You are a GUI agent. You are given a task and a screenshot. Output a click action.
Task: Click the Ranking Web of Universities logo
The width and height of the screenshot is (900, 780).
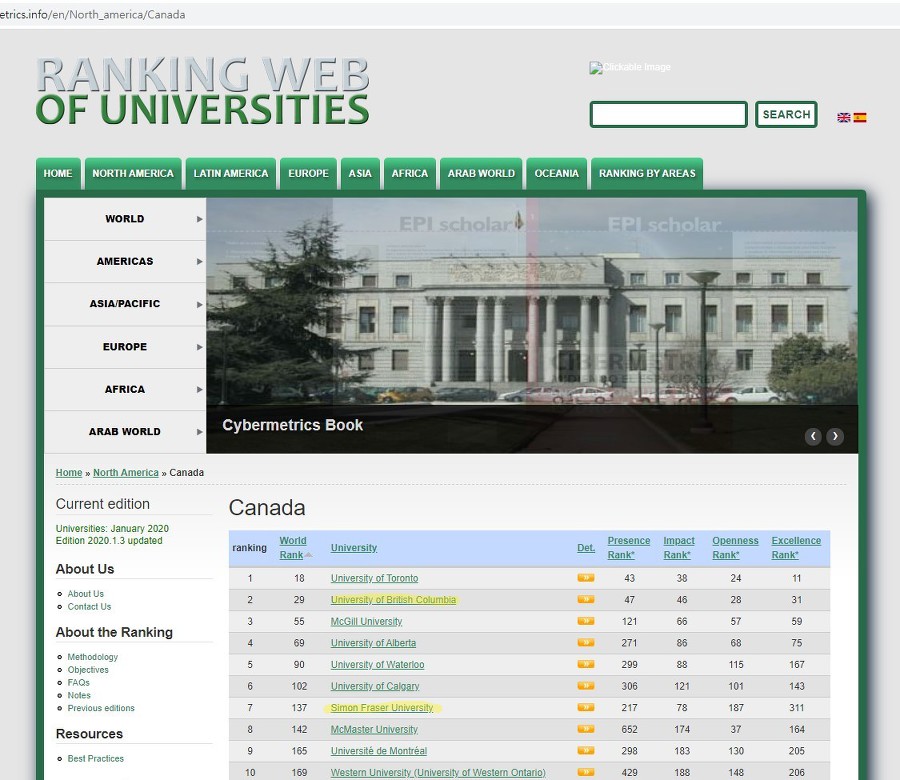pyautogui.click(x=203, y=91)
